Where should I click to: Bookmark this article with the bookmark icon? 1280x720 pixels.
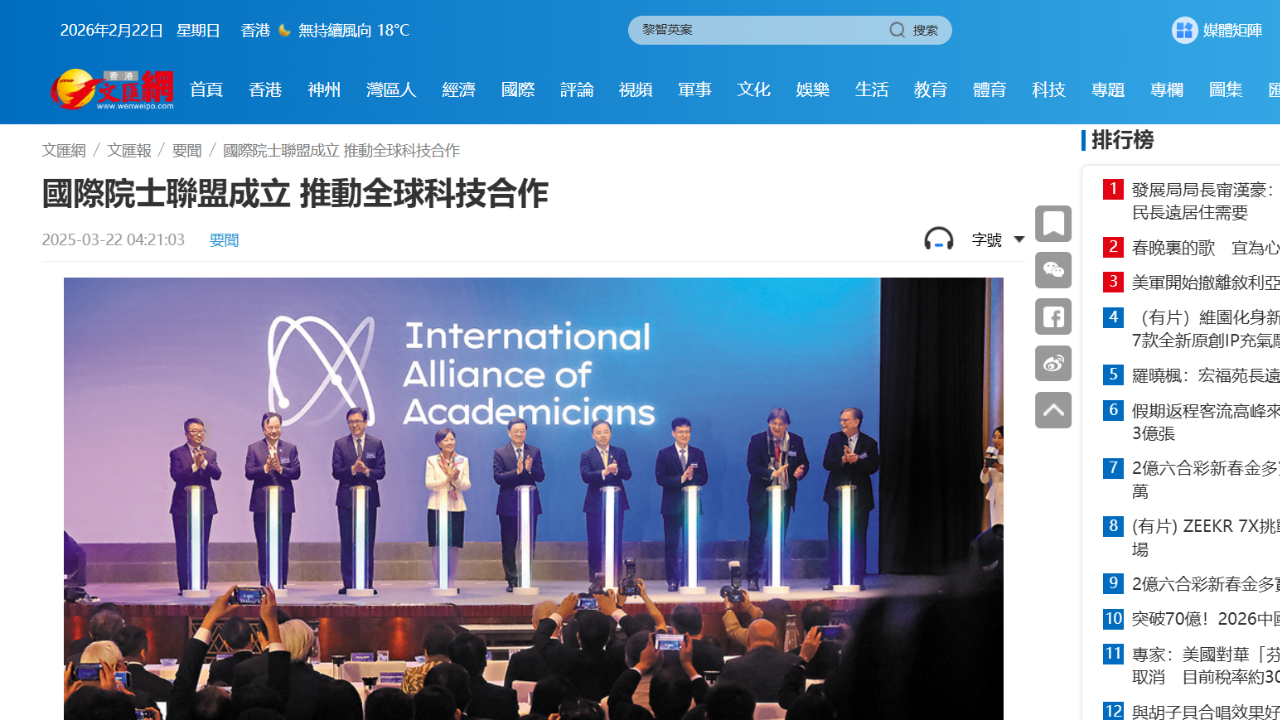(x=1053, y=224)
